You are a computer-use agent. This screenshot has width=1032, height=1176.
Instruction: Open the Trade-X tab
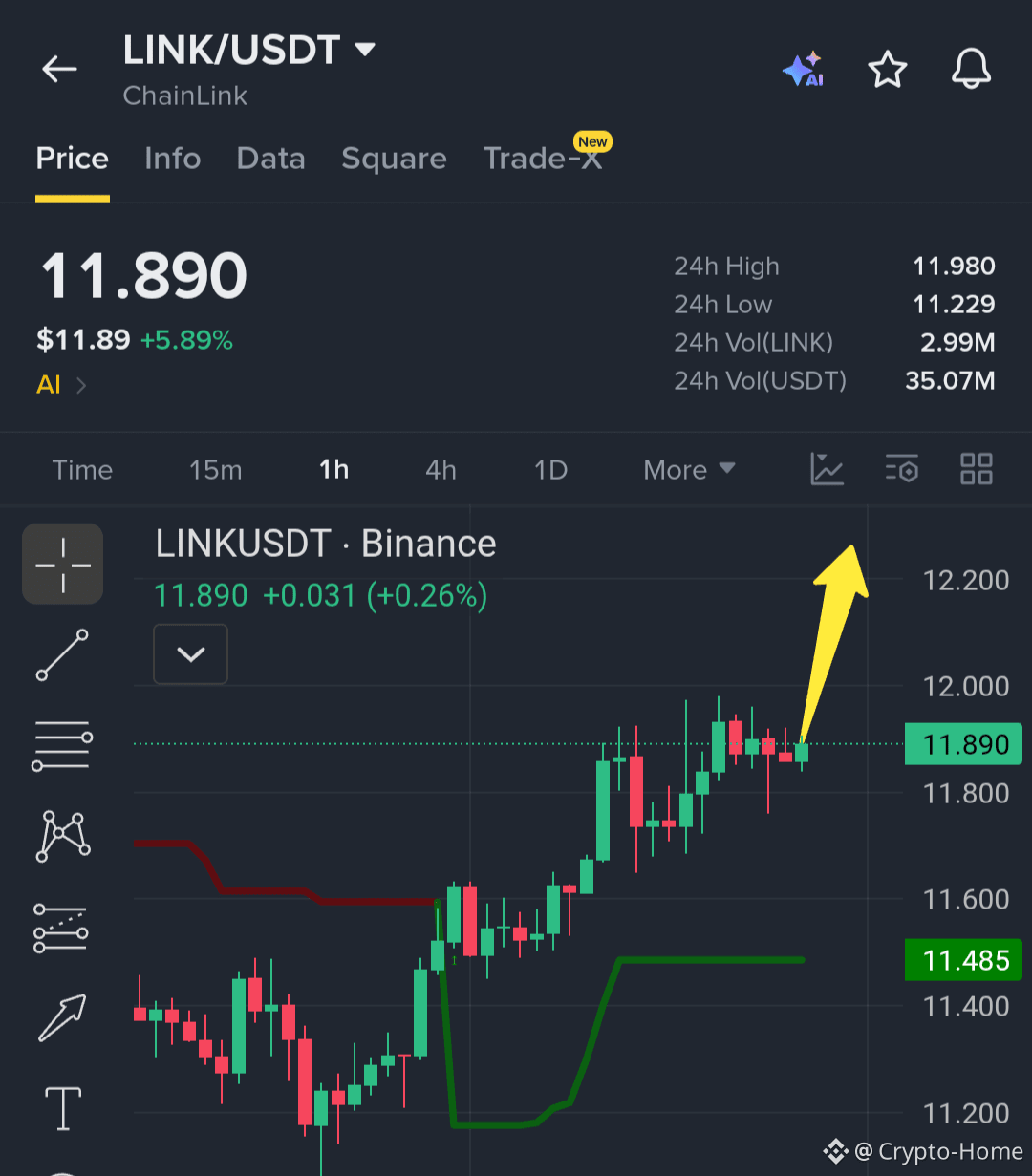(x=543, y=159)
